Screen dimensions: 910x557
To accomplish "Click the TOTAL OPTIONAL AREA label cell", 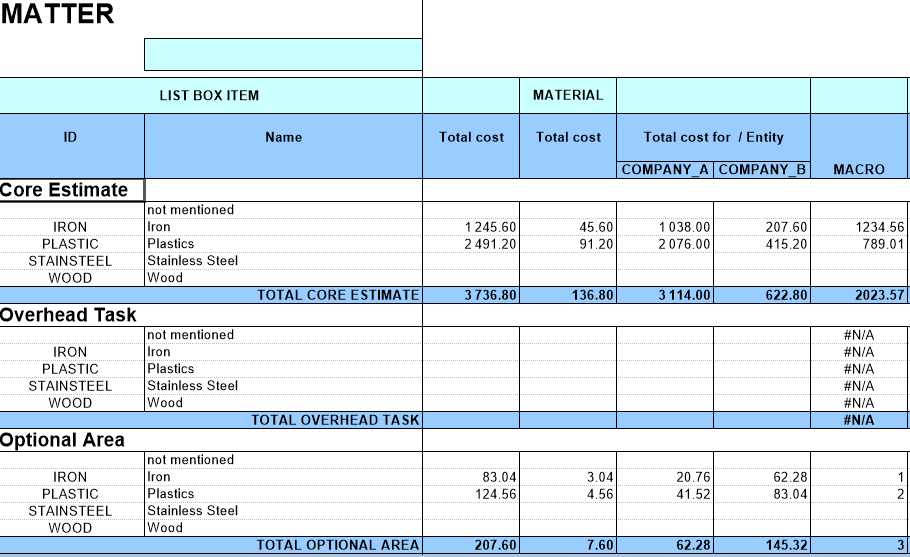I will [283, 545].
